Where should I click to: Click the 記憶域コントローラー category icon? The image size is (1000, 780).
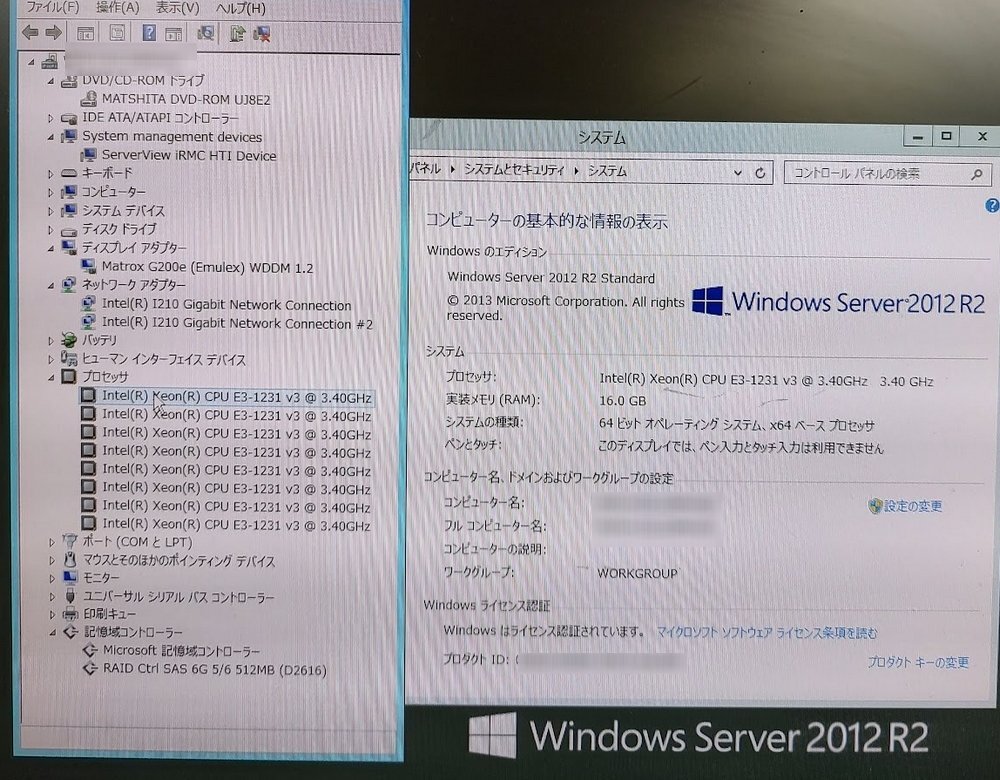click(x=71, y=632)
